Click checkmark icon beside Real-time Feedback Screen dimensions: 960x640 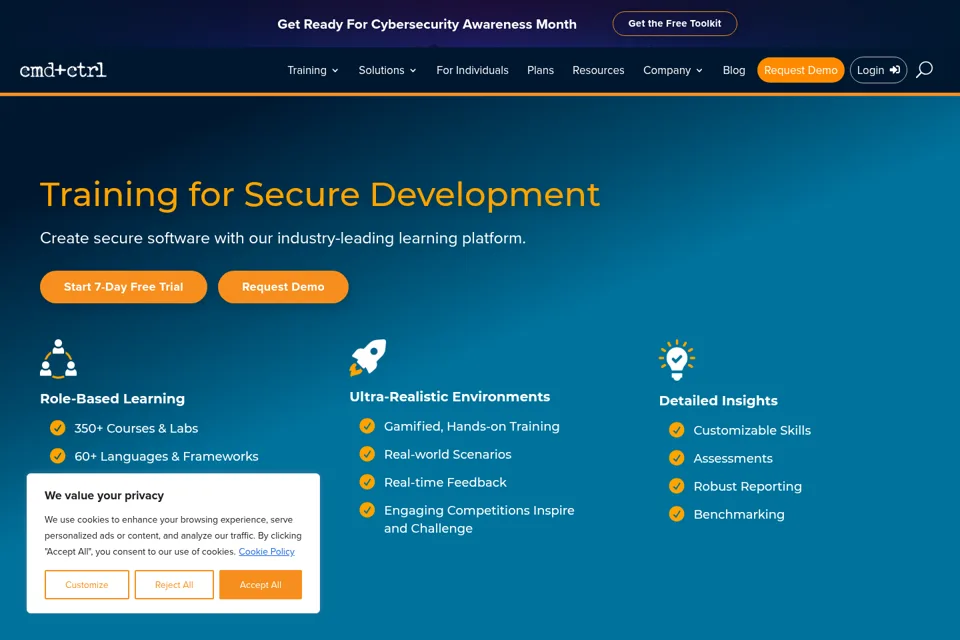coord(367,482)
